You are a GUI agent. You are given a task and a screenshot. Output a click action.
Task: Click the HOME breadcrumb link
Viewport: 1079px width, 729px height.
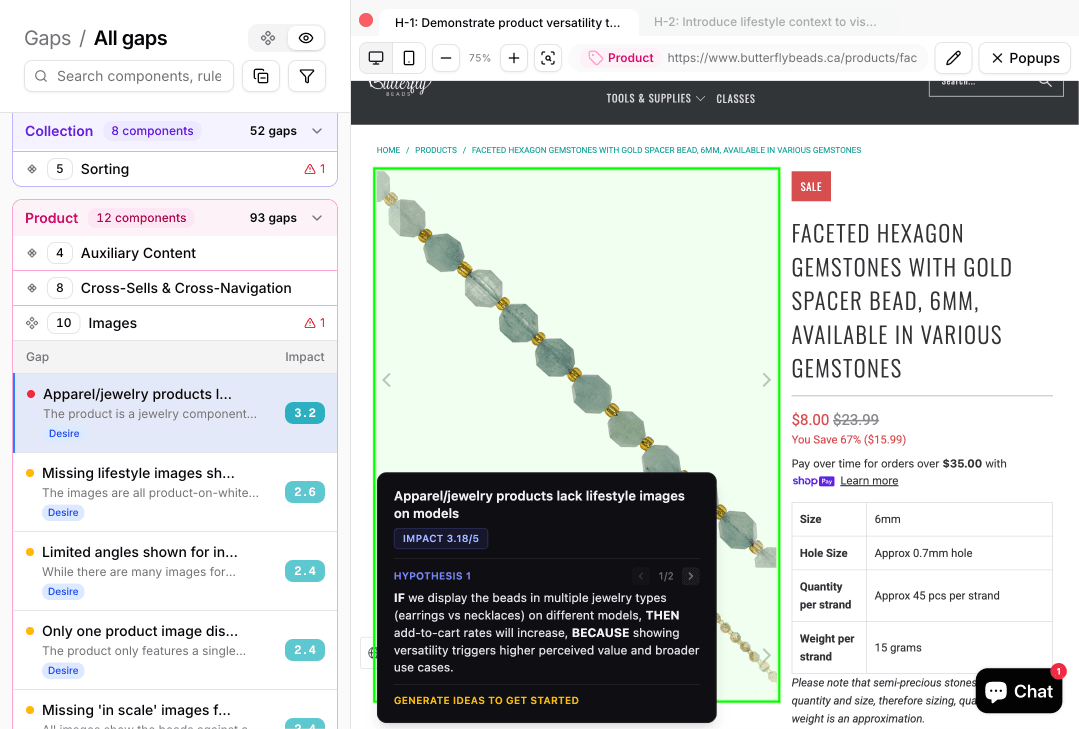pos(388,150)
